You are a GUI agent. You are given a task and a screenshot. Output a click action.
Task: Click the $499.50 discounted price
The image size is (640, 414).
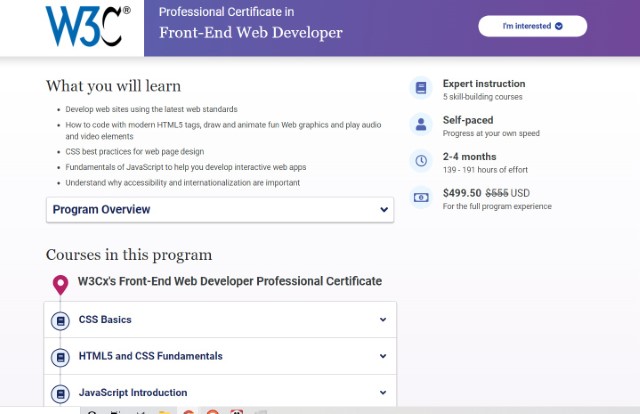[x=462, y=193]
